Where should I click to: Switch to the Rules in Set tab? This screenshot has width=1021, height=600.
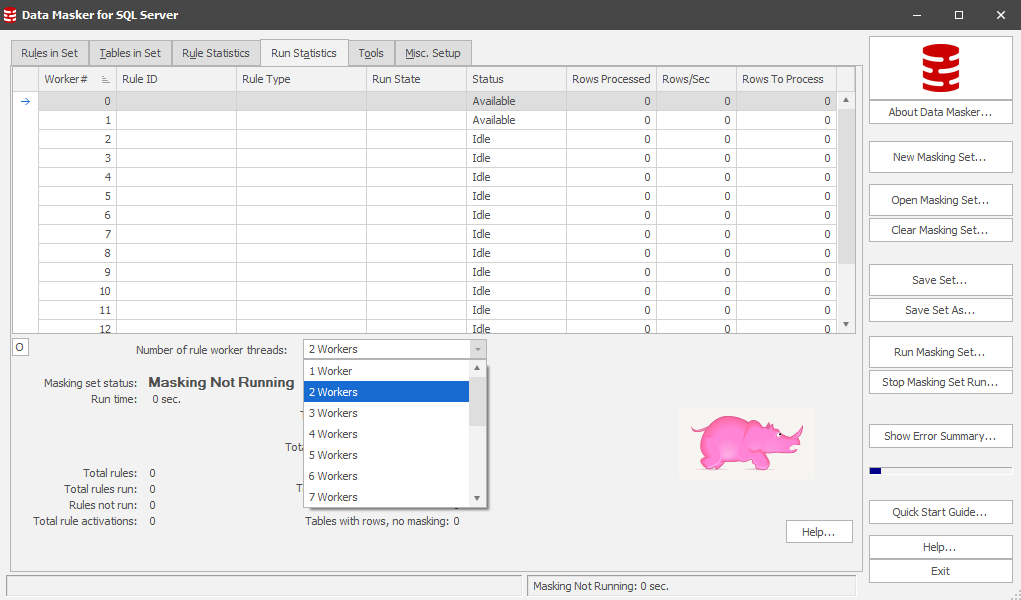(x=49, y=53)
